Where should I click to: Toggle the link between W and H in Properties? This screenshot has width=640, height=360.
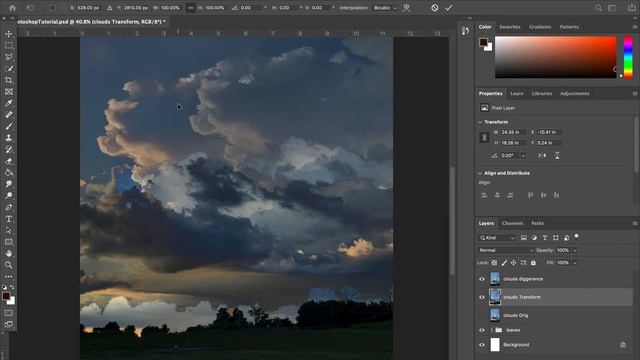tap(484, 138)
